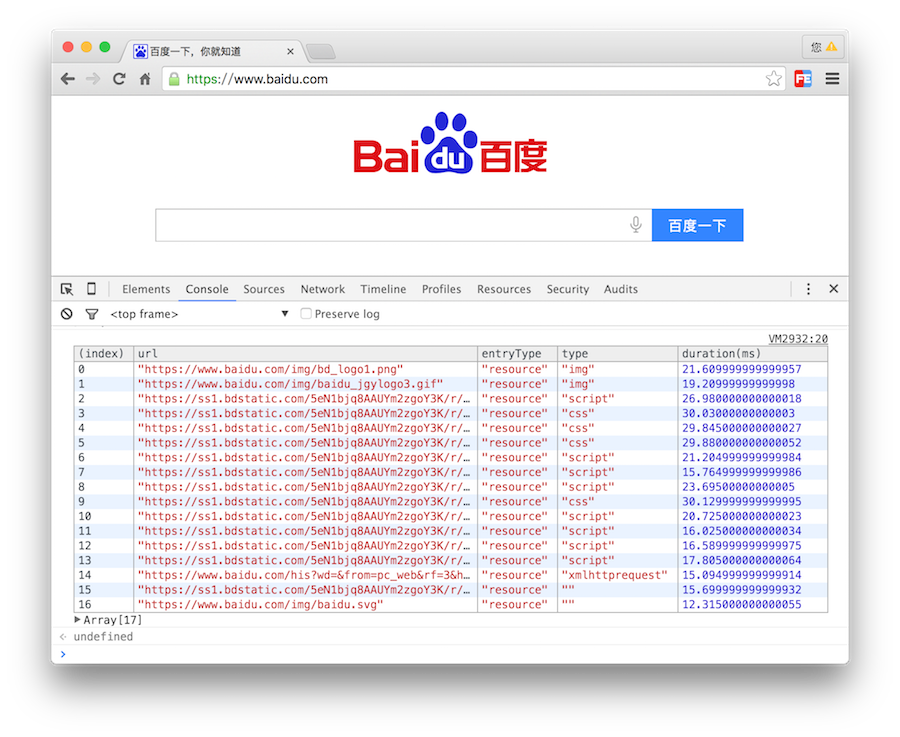Viewport: 900px width, 737px height.
Task: Click the index cell for row 10
Action: [103, 516]
